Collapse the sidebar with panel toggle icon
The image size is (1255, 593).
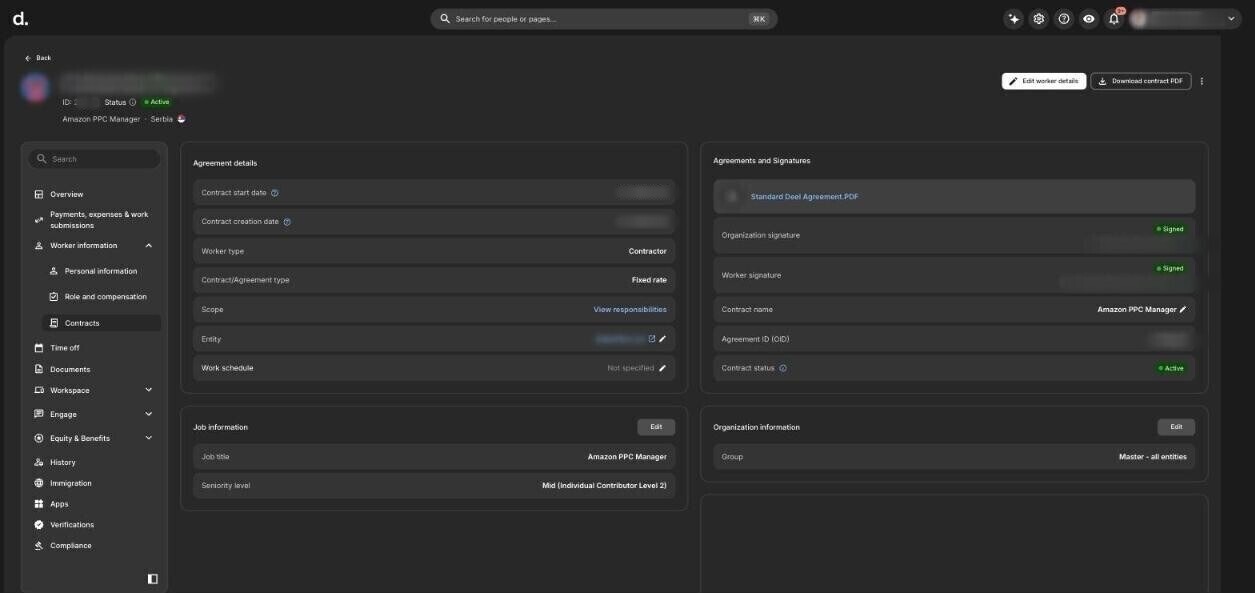(x=152, y=578)
